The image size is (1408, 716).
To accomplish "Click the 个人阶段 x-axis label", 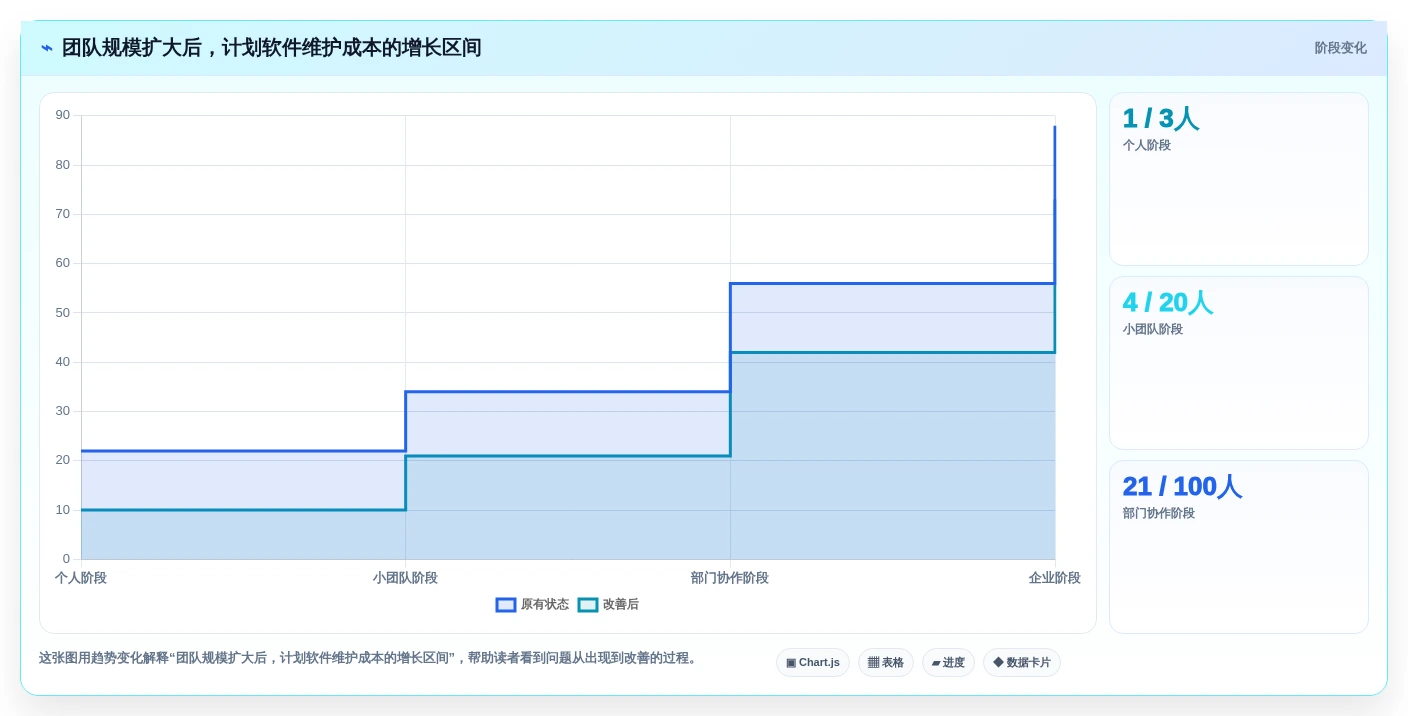I will pos(81,578).
